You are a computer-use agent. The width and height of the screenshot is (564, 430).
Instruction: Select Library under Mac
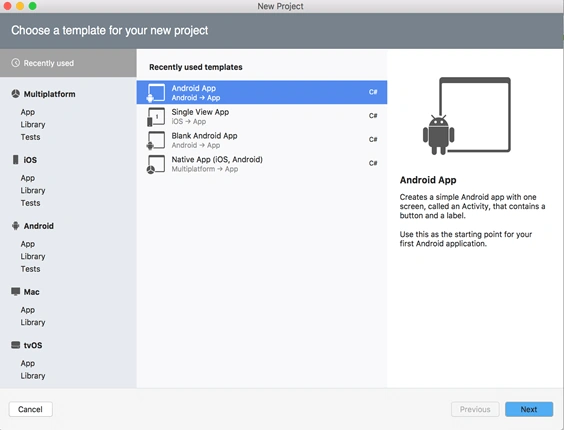[33, 322]
